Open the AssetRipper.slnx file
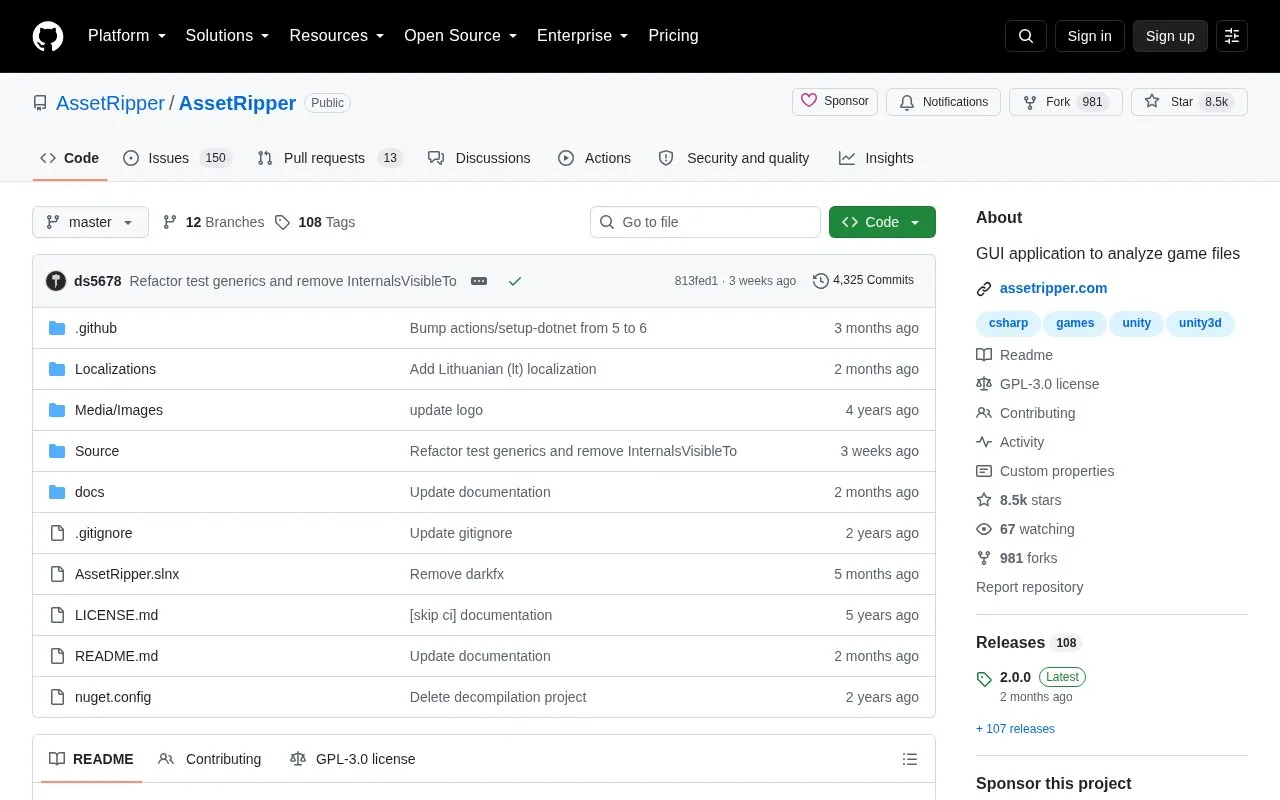 coord(127,574)
